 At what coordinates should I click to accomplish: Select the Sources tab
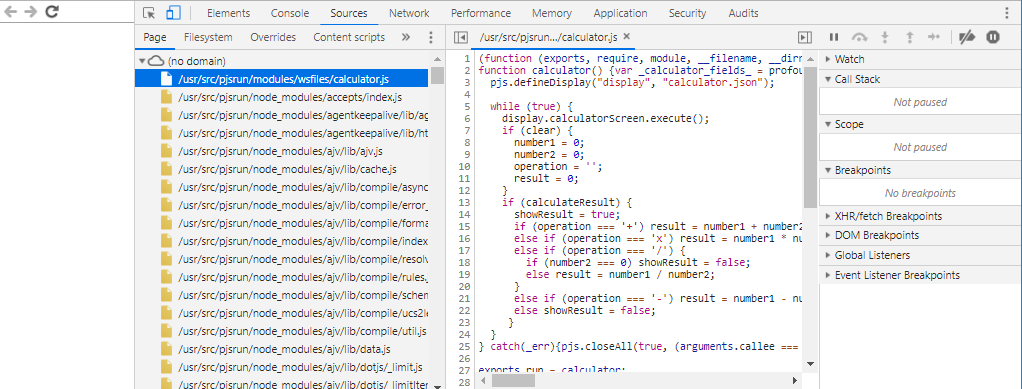(349, 13)
